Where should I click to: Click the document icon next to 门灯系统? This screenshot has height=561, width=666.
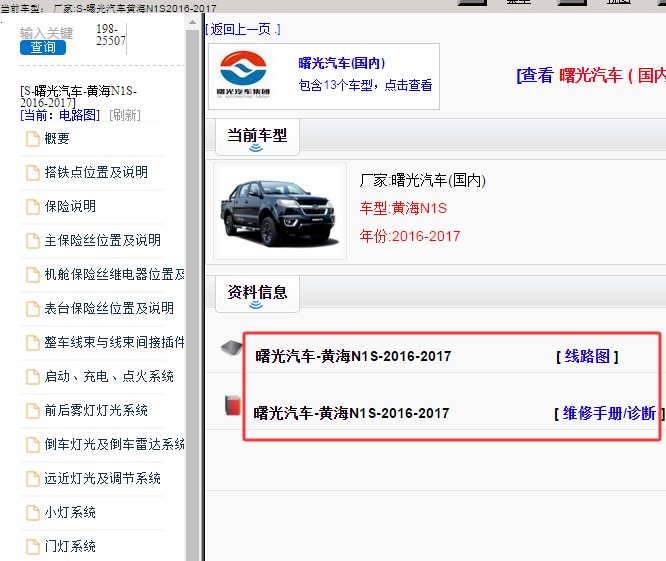(33, 547)
